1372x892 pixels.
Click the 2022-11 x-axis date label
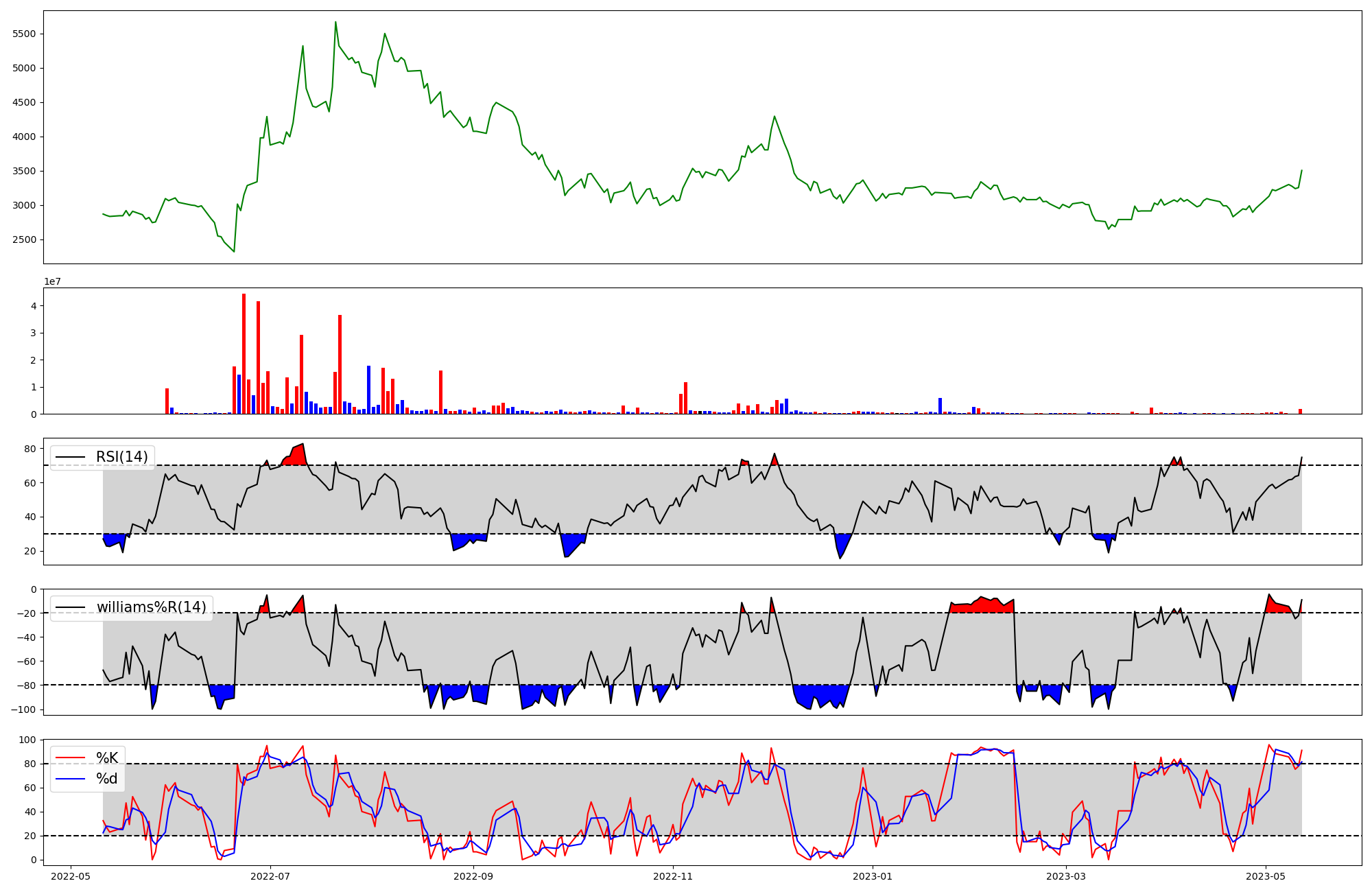674,876
